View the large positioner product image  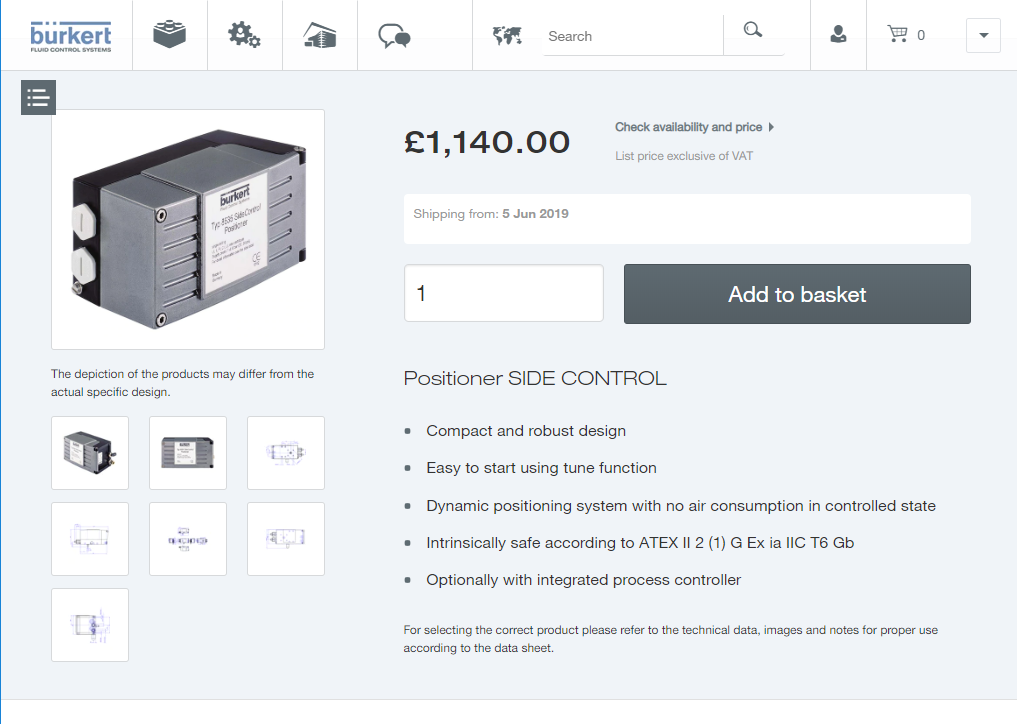[188, 230]
